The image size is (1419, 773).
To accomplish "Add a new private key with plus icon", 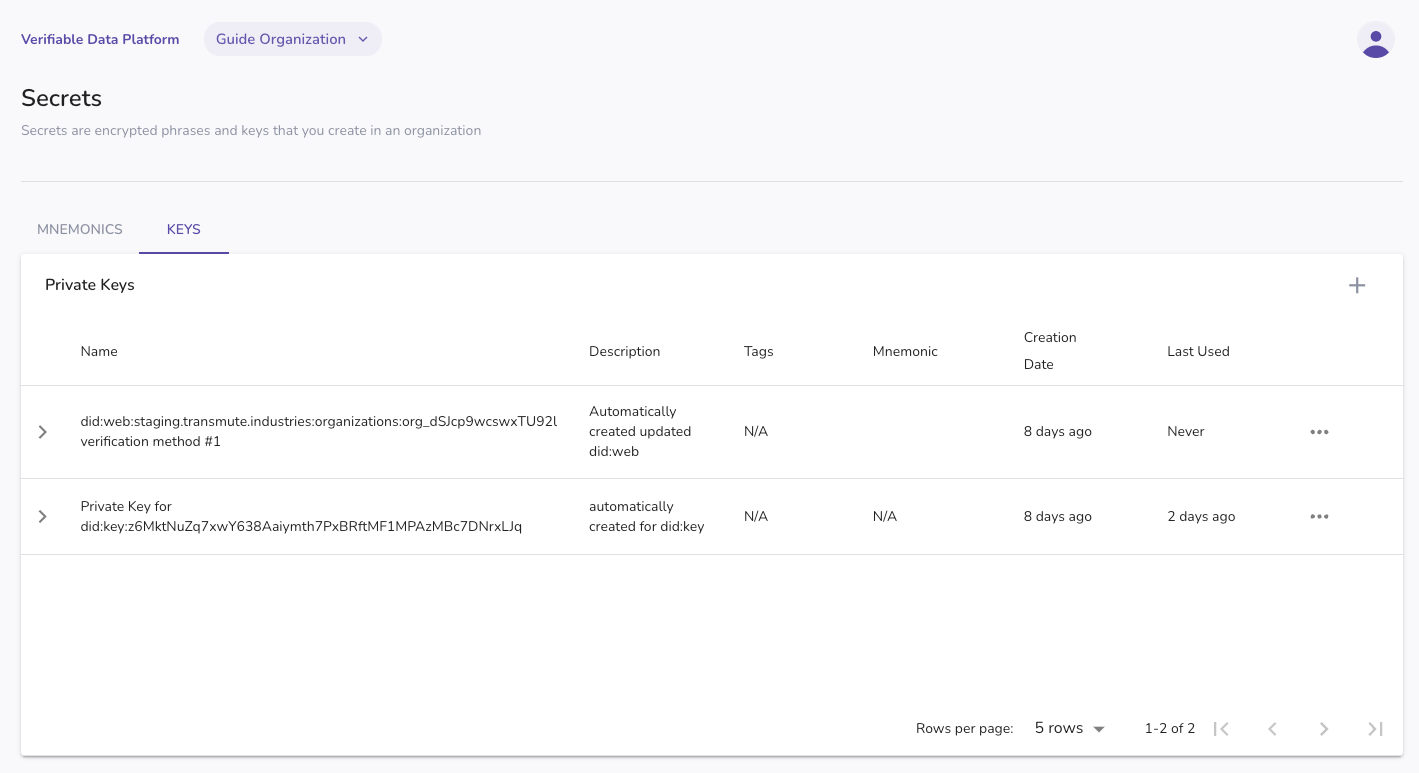I will click(1357, 285).
